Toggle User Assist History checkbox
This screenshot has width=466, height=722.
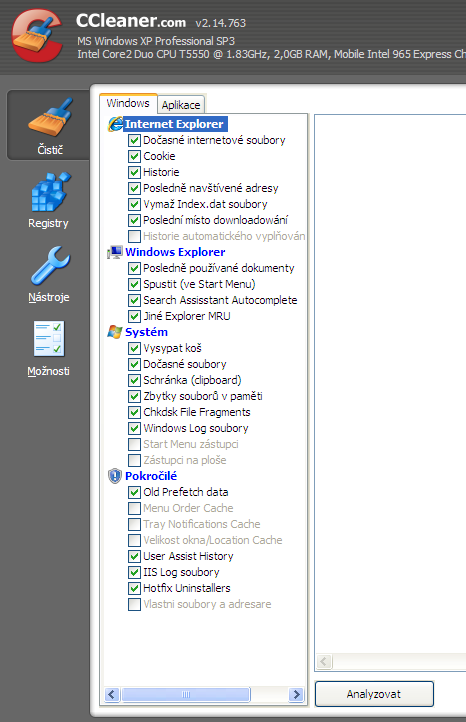tap(134, 556)
